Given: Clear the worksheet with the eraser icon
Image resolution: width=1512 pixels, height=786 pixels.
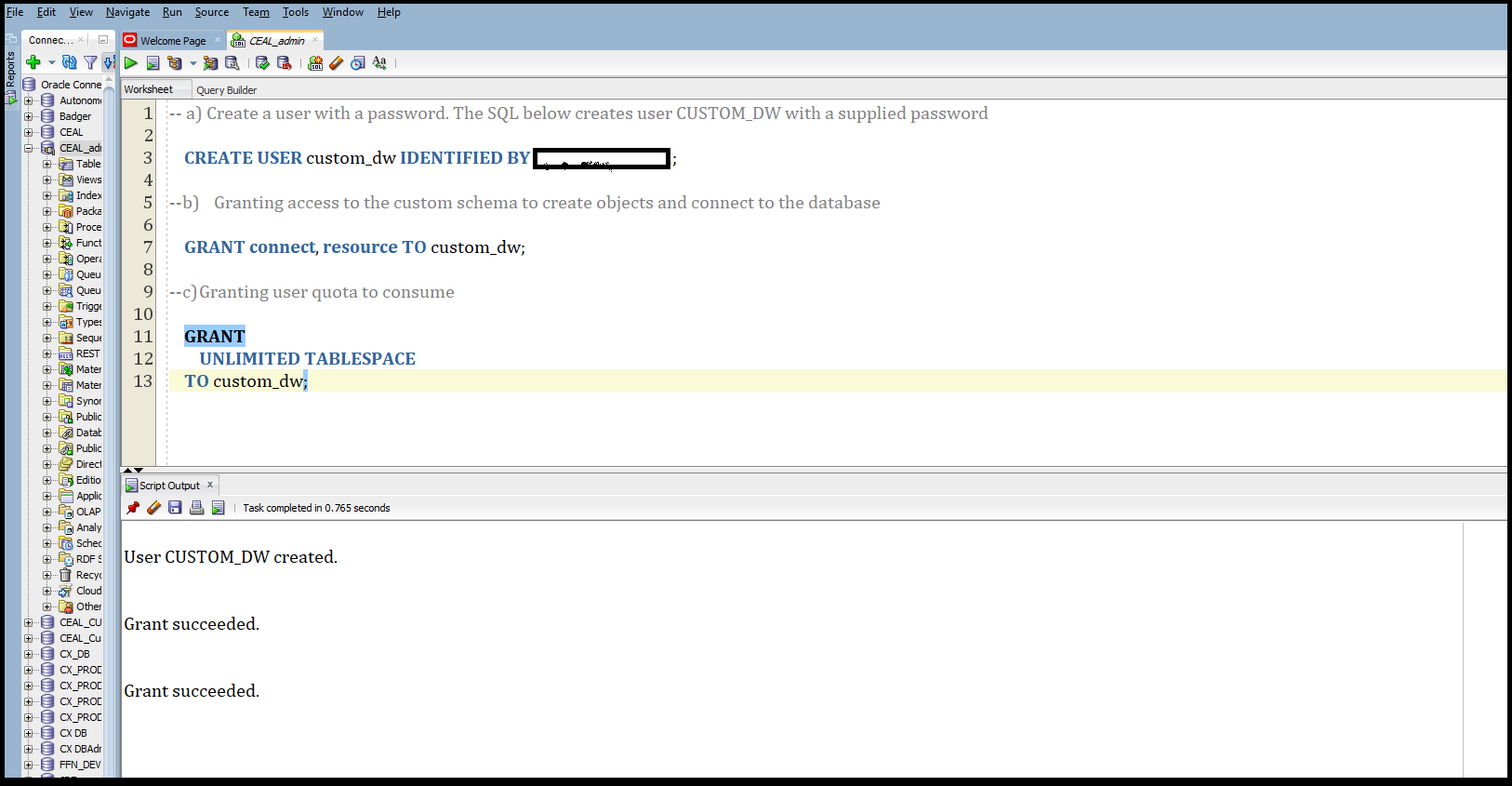Looking at the screenshot, I should (337, 63).
